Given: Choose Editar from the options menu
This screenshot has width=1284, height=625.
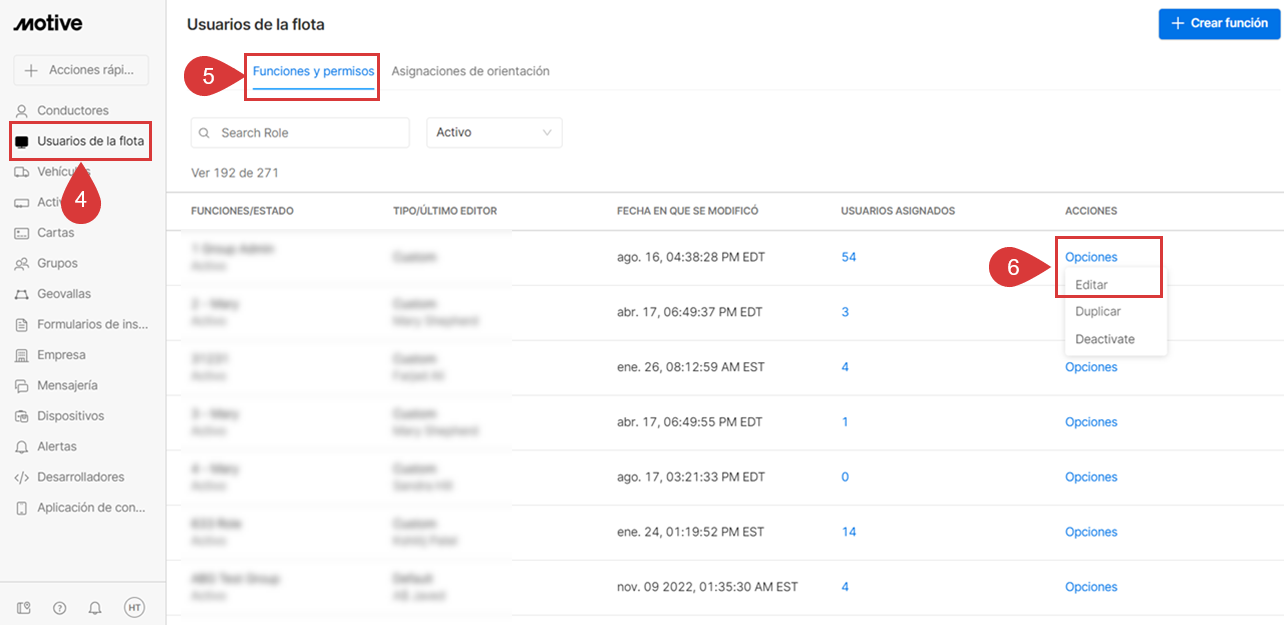Looking at the screenshot, I should (1091, 285).
